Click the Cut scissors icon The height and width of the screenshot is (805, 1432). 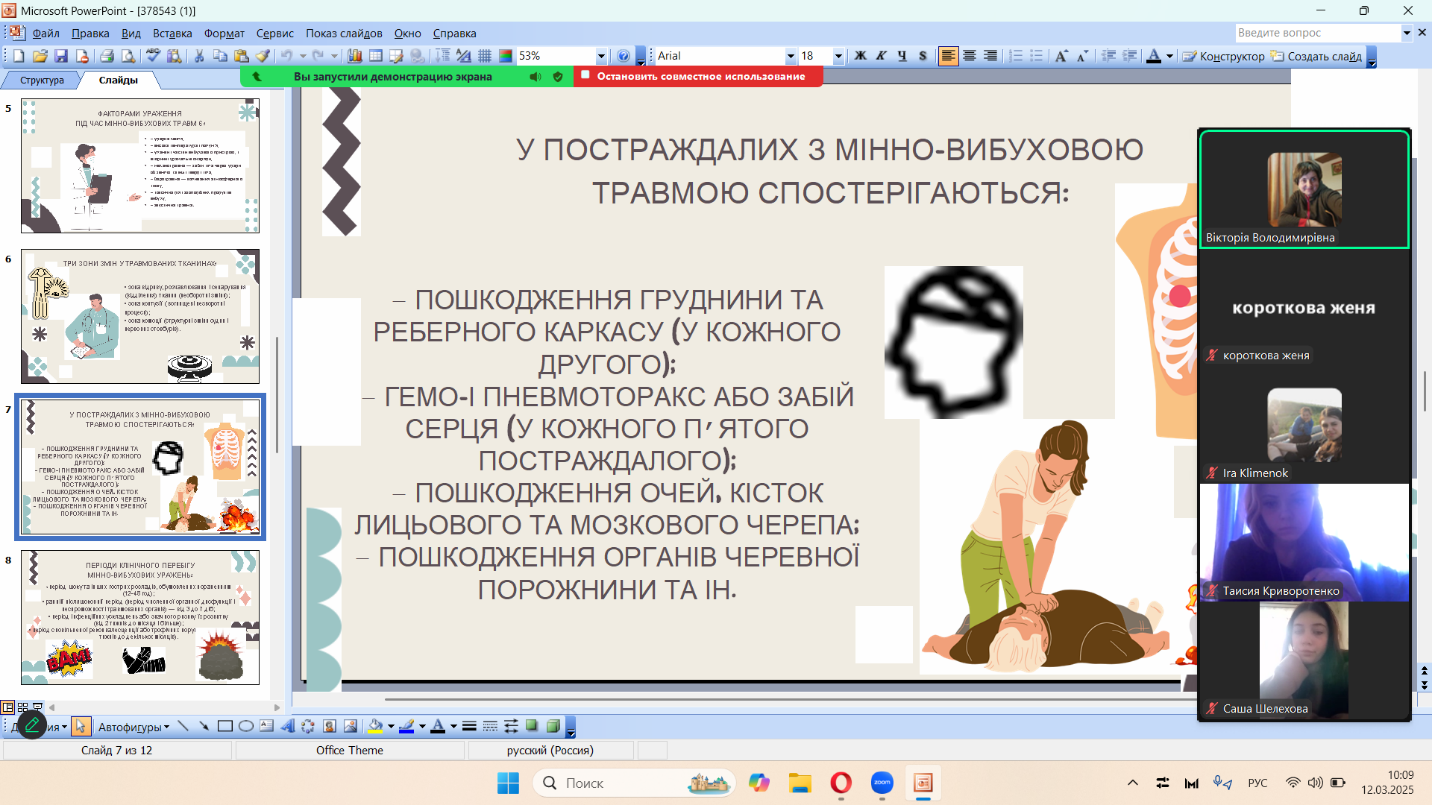tap(199, 56)
